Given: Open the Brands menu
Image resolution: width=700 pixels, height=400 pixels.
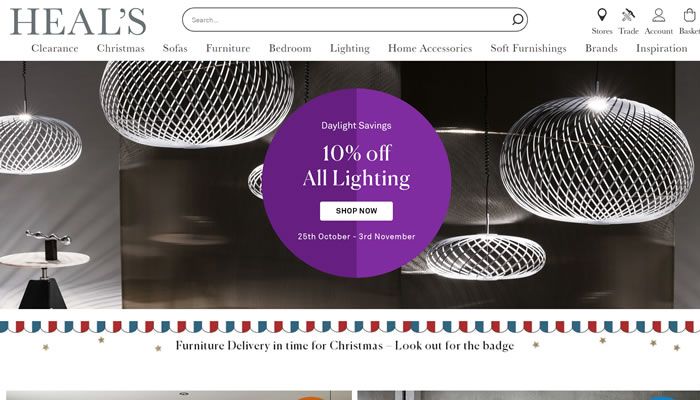Looking at the screenshot, I should 601,48.
